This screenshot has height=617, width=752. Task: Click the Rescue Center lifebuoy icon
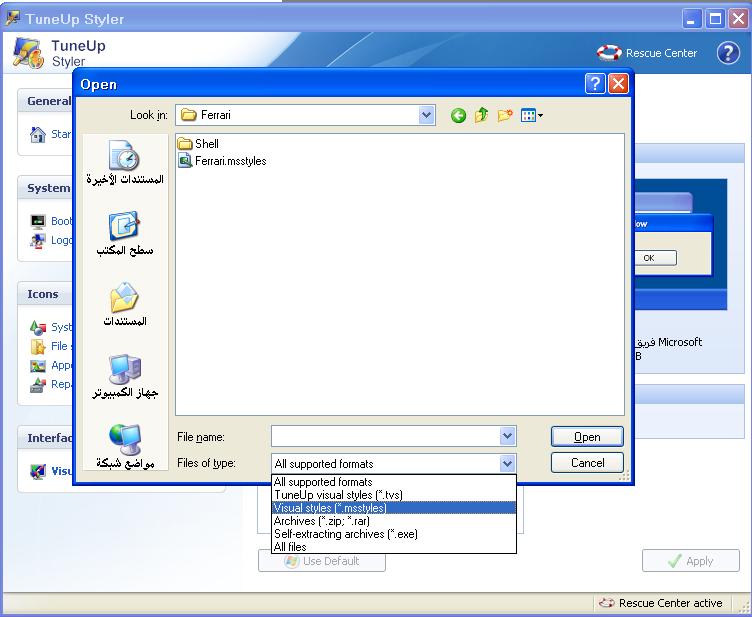pyautogui.click(x=609, y=53)
